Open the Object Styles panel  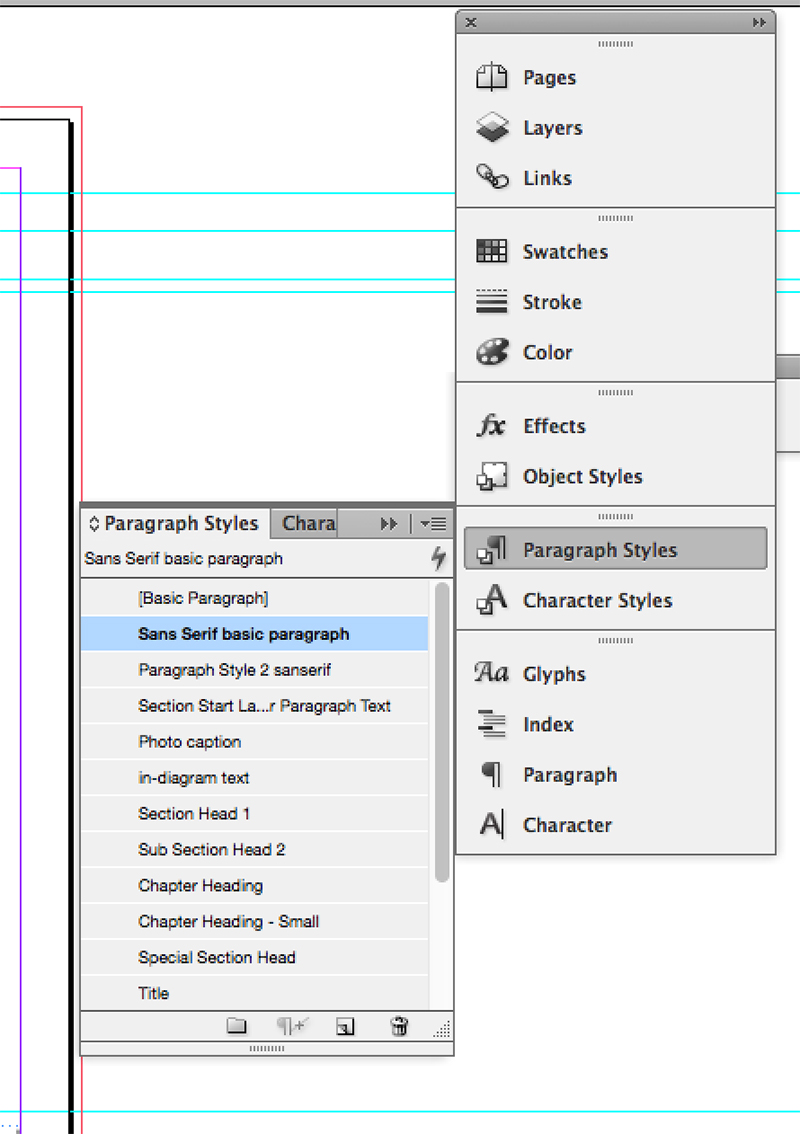582,477
